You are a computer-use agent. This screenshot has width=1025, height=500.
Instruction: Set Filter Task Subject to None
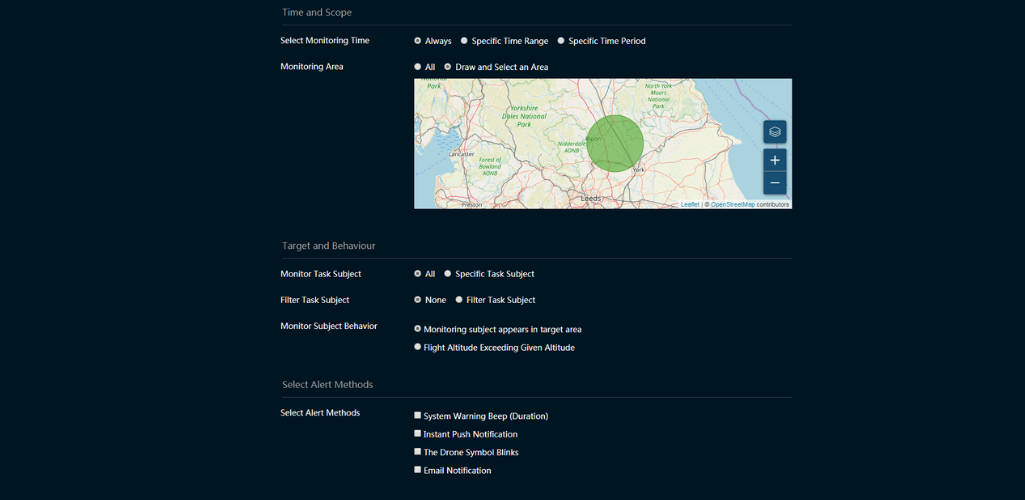(x=418, y=300)
